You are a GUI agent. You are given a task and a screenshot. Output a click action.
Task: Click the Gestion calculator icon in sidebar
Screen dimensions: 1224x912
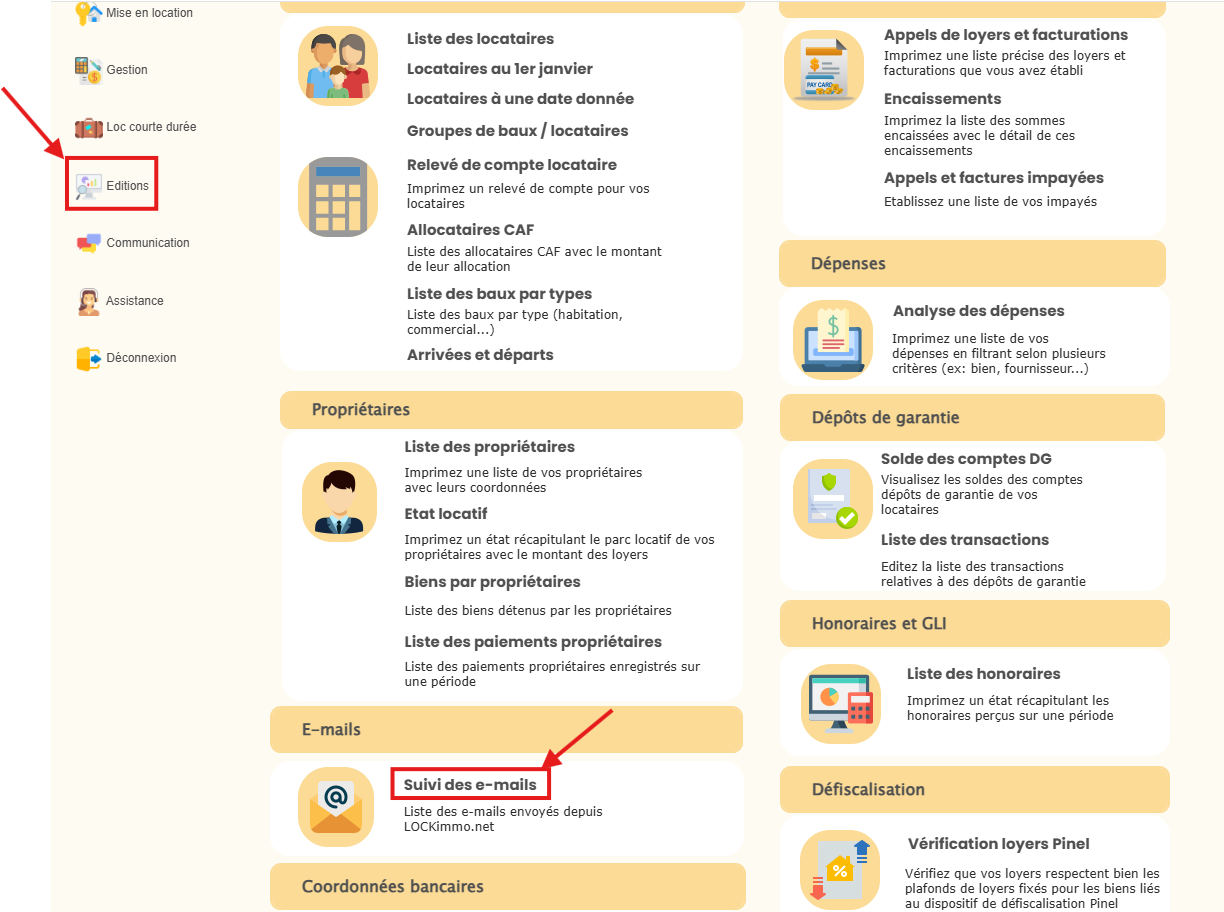tap(88, 70)
